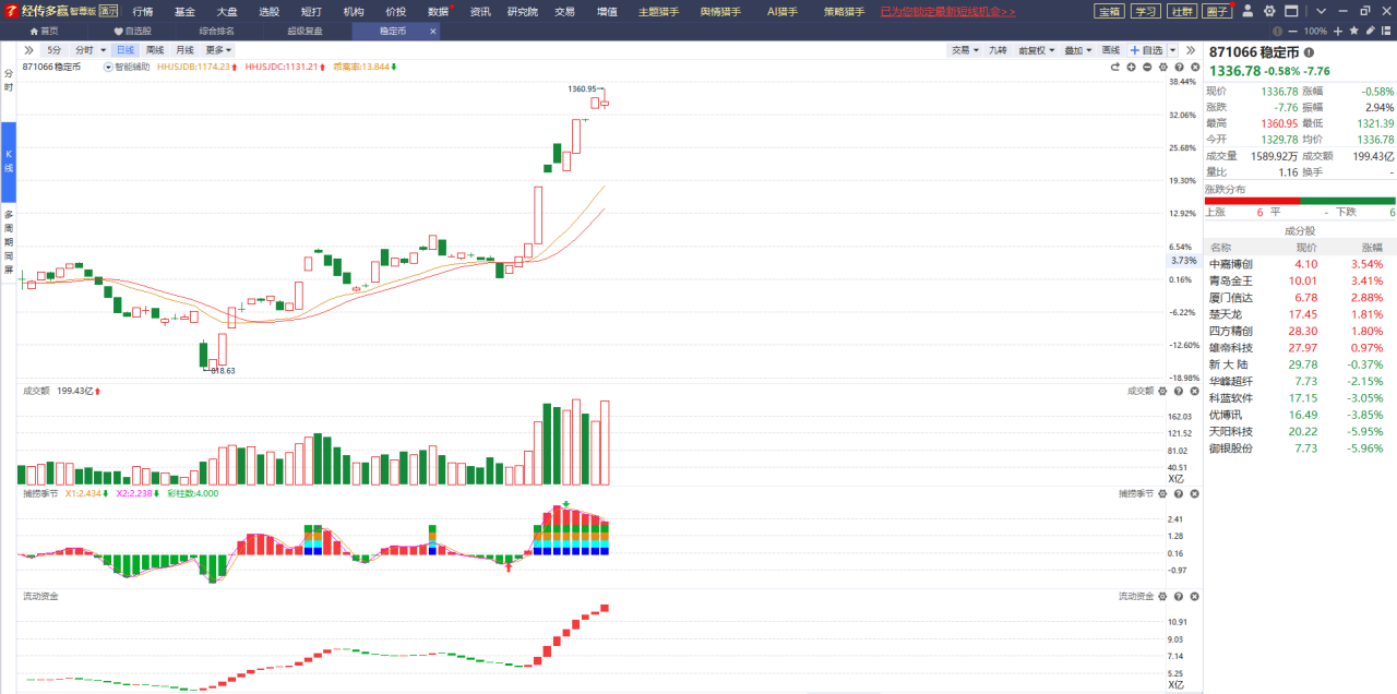Open settings gear of 成交额 indicator panel
Viewport: 1397px width, 694px height.
[x=1163, y=391]
